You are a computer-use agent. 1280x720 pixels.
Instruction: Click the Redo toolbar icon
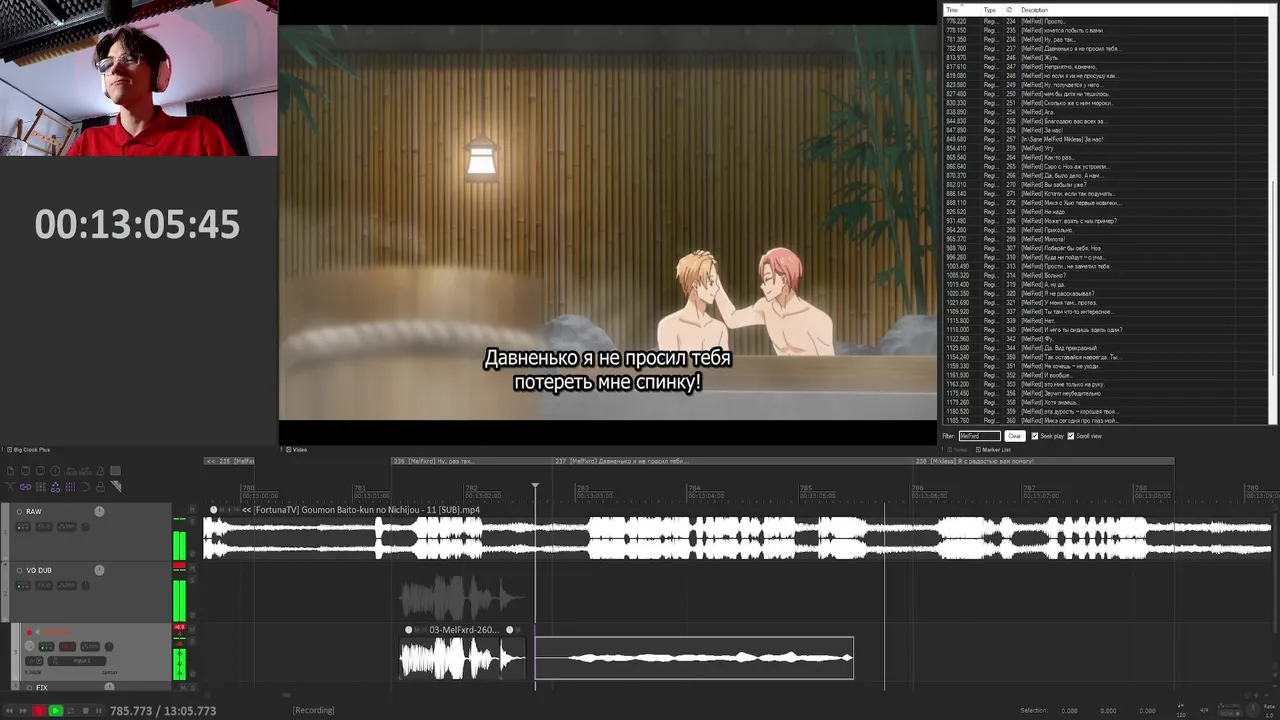point(85,472)
